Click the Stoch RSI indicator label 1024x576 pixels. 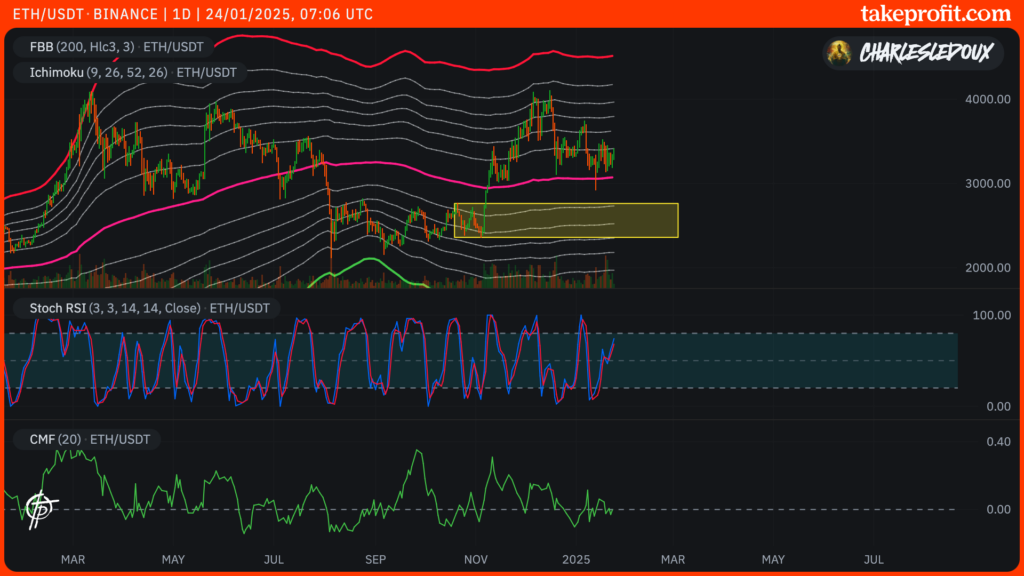pos(142,308)
